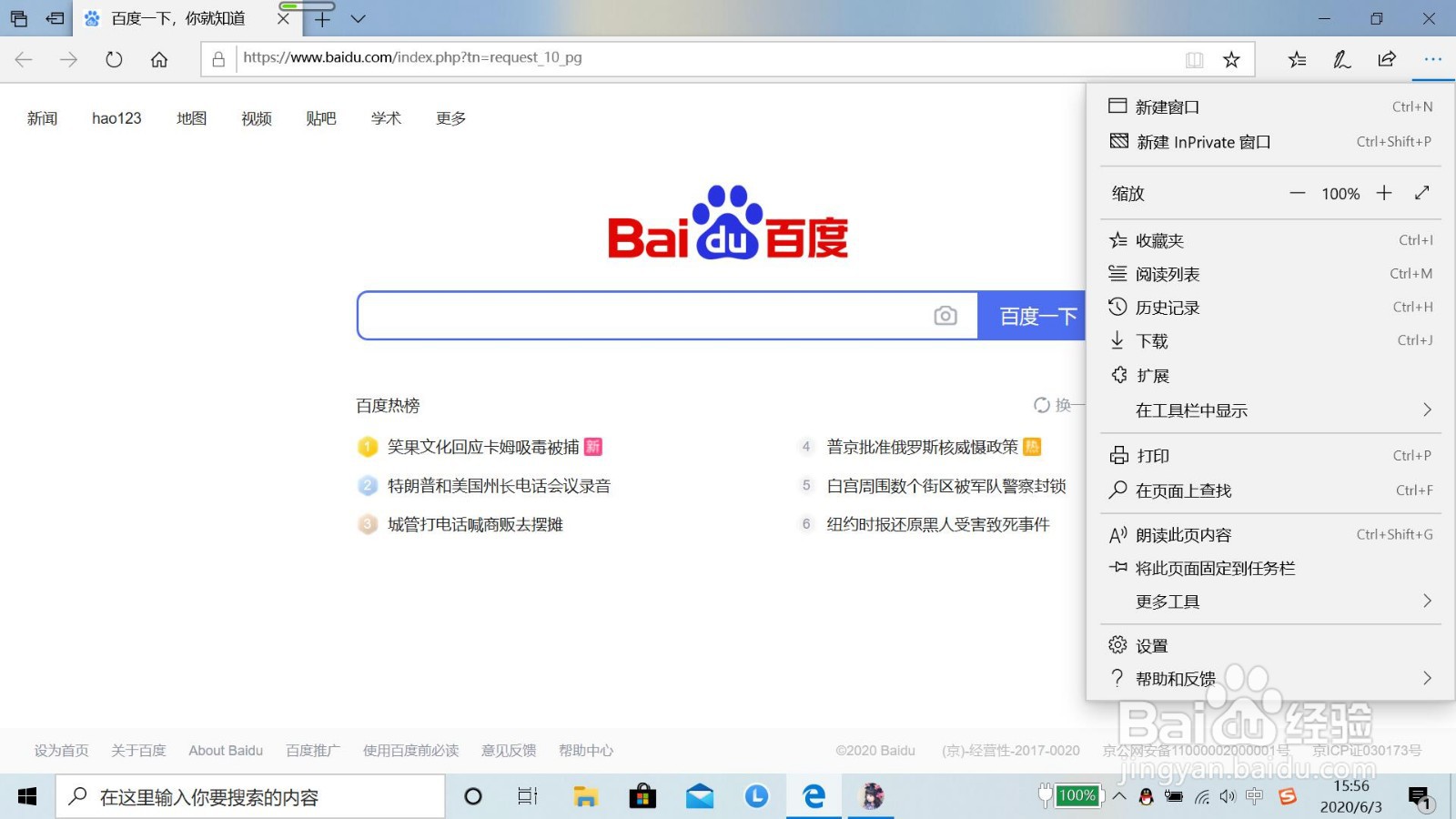Open 历史记录 from the menu
1456x819 pixels.
[x=1270, y=308]
